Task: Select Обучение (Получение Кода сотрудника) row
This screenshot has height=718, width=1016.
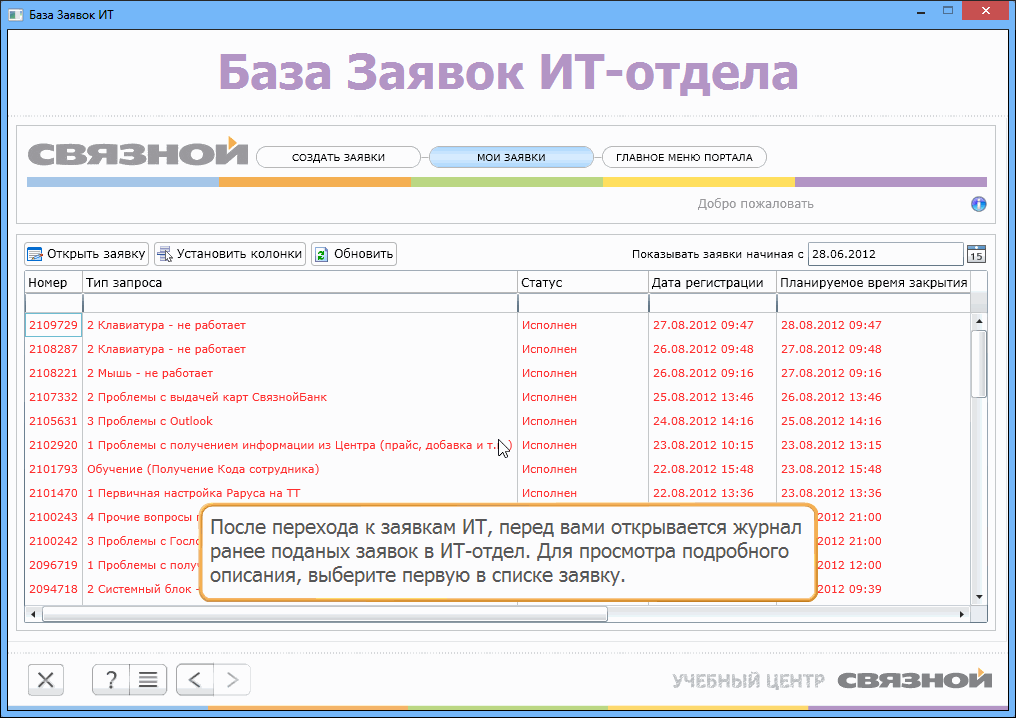Action: tap(498, 469)
